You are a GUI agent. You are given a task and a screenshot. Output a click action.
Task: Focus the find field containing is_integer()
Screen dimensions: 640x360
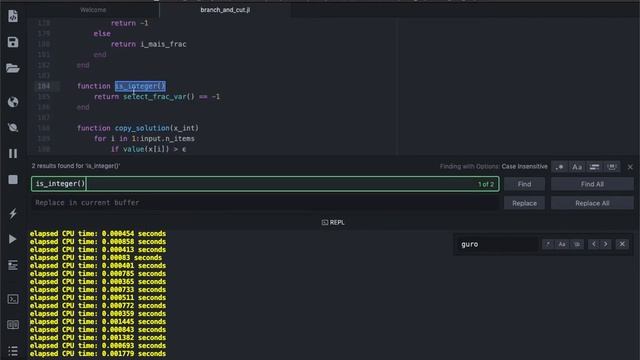click(x=265, y=184)
